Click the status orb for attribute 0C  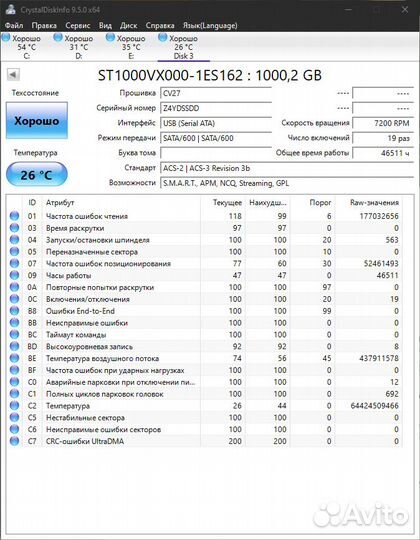tap(14, 299)
